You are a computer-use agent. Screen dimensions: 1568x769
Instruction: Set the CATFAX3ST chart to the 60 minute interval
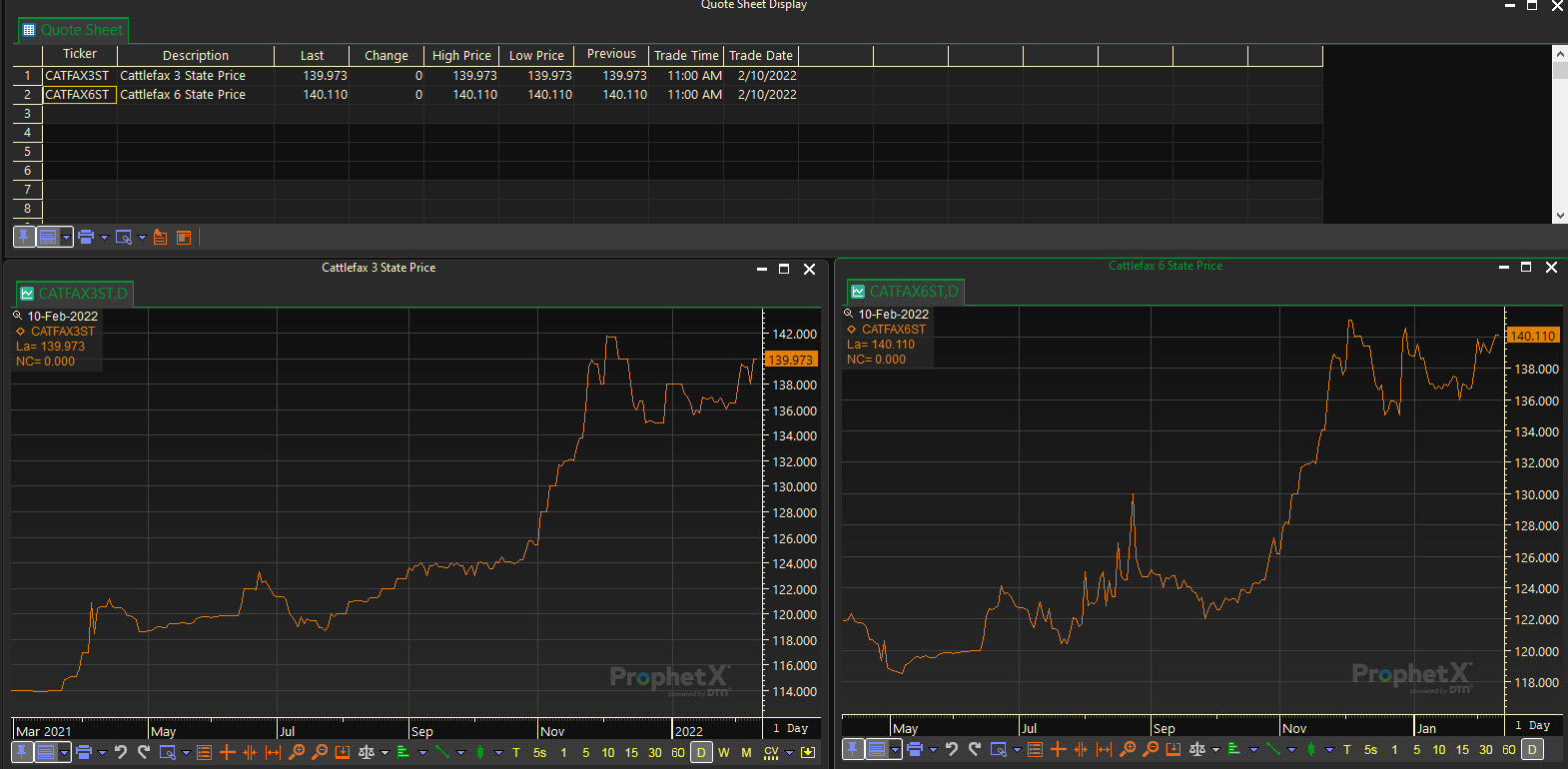678,752
